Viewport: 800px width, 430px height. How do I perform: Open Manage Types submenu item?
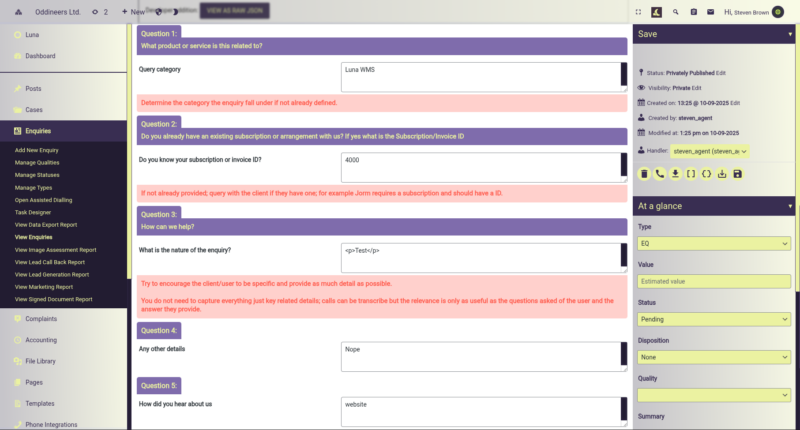click(x=34, y=188)
